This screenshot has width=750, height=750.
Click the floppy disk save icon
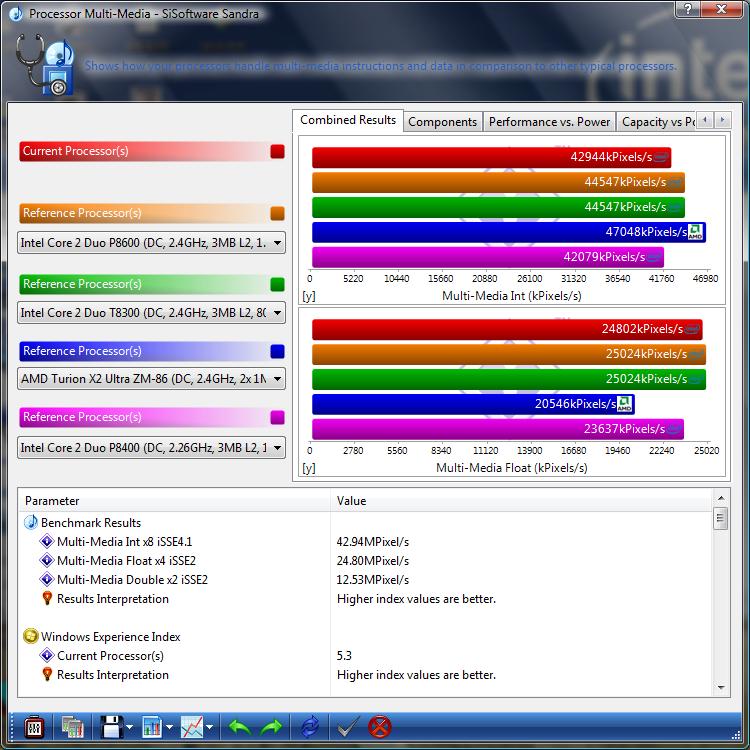click(112, 728)
